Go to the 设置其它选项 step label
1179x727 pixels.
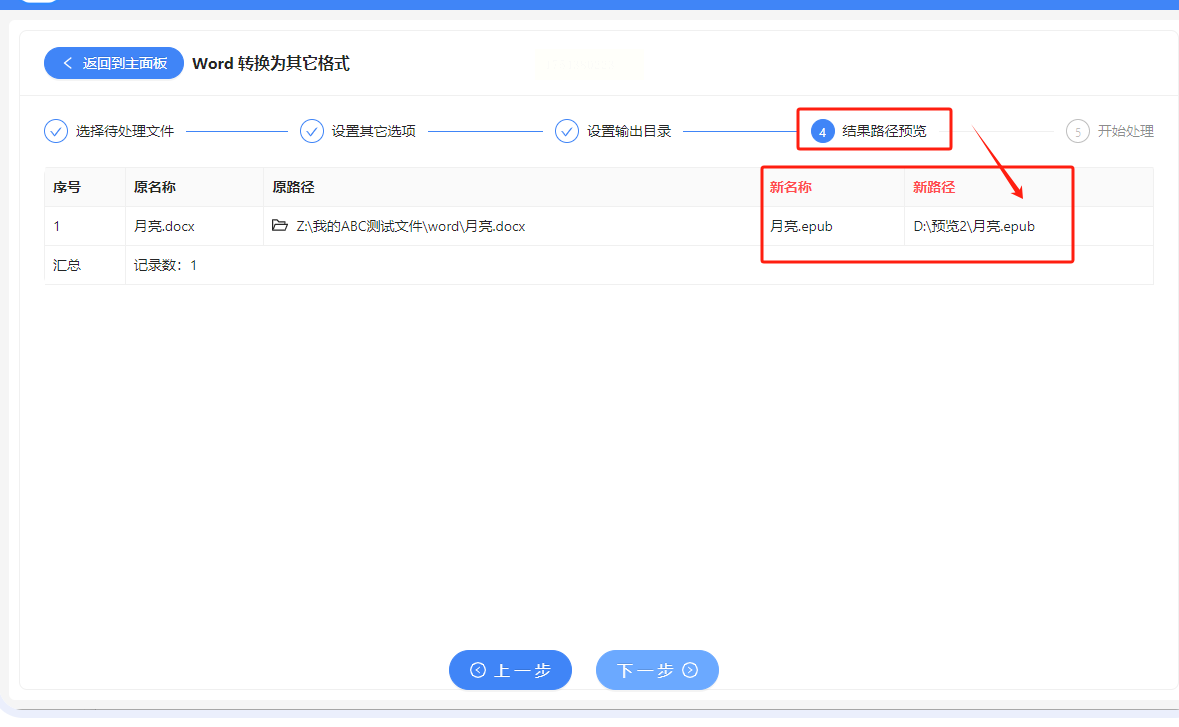pyautogui.click(x=374, y=132)
